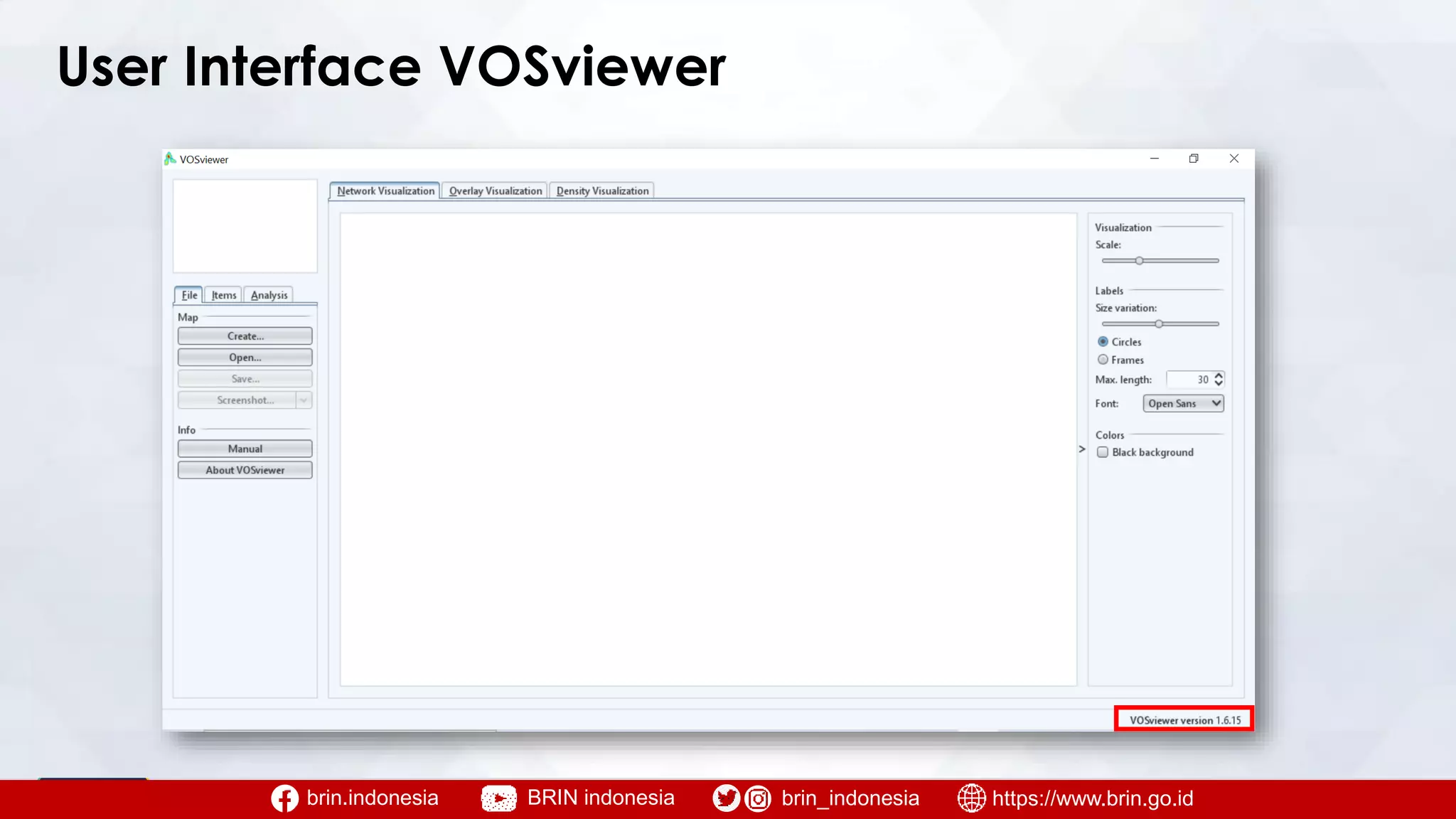Click the About VOSviewer button
This screenshot has width=1456, height=819.
pos(245,470)
